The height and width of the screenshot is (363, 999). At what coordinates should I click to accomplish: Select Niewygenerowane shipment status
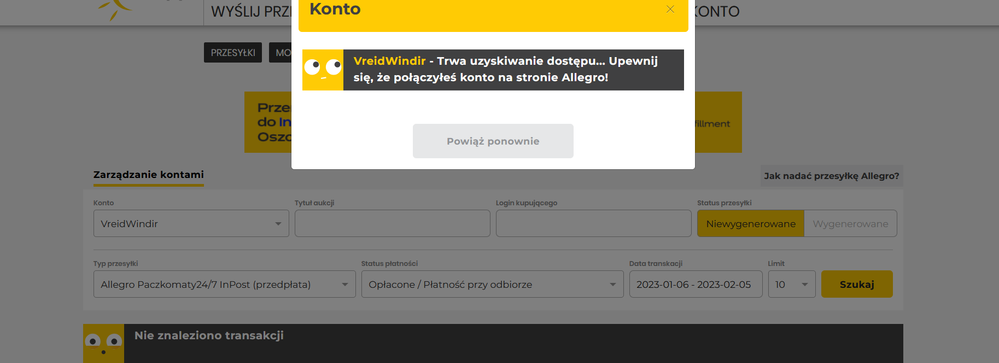[x=751, y=224]
